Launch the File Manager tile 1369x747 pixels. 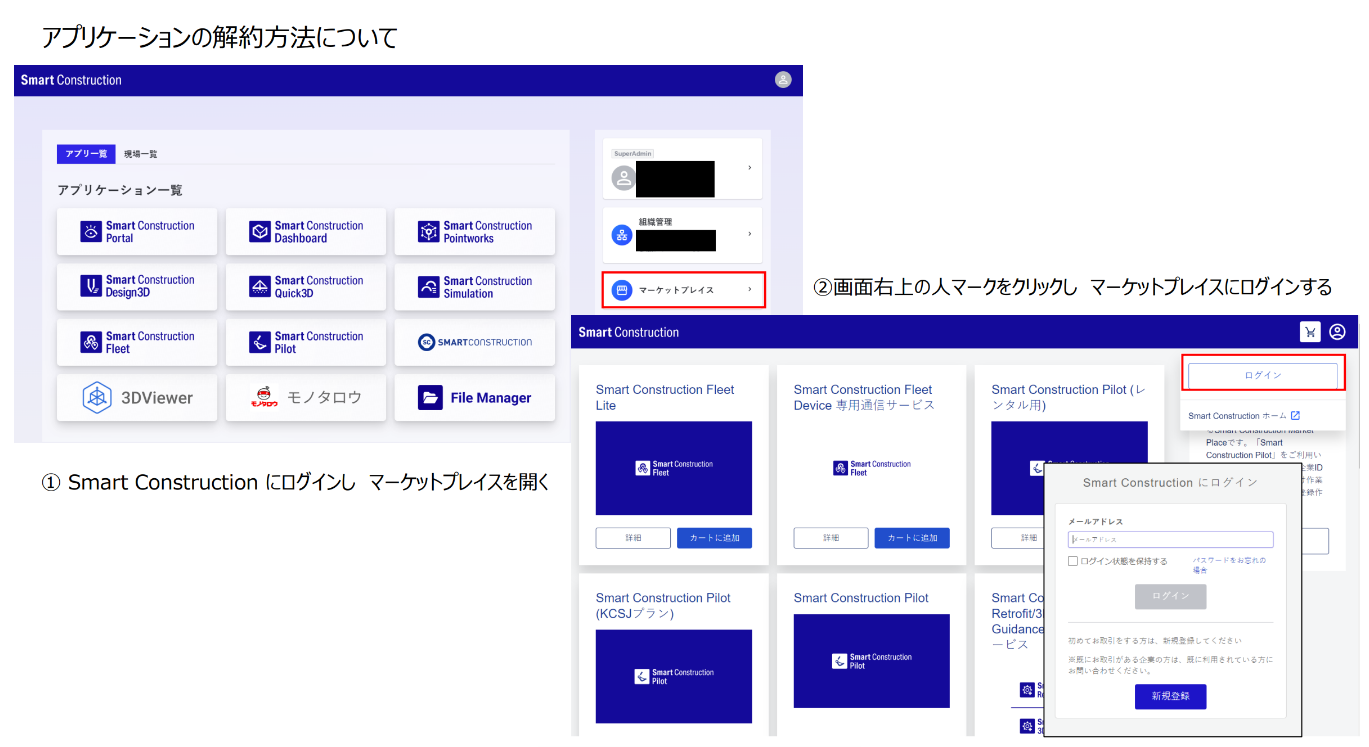tap(475, 398)
